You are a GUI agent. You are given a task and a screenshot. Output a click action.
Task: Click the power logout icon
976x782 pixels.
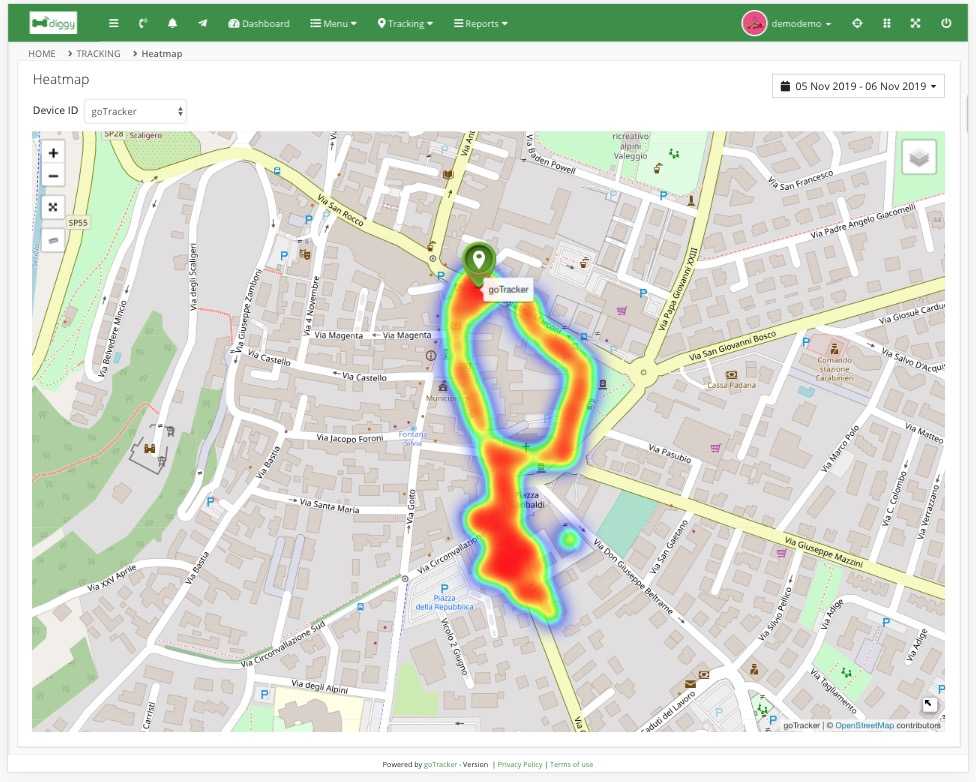tap(946, 23)
